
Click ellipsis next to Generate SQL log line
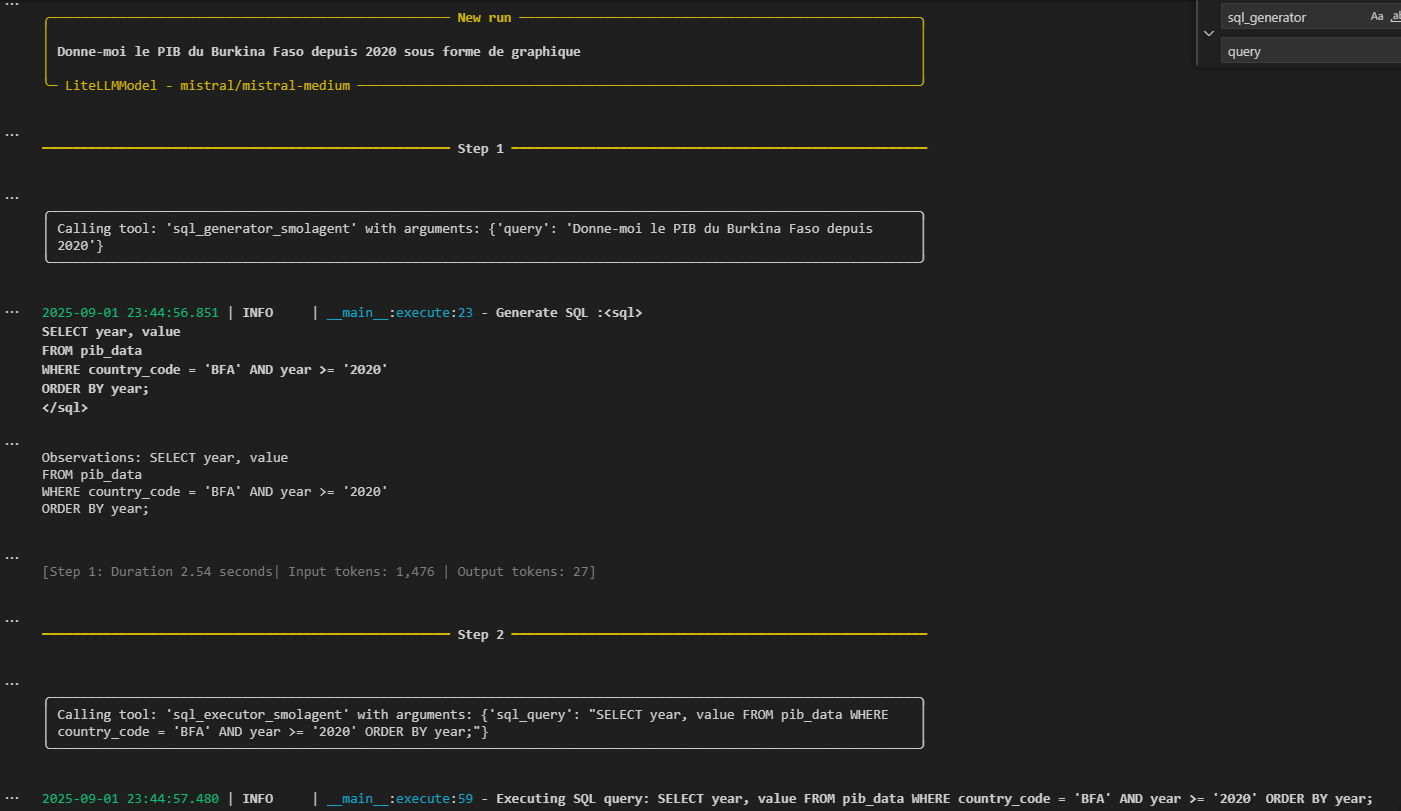point(12,312)
